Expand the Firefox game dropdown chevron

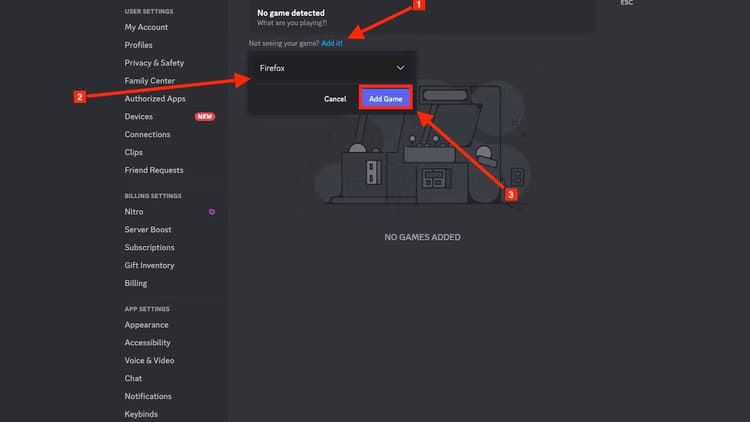coord(400,68)
